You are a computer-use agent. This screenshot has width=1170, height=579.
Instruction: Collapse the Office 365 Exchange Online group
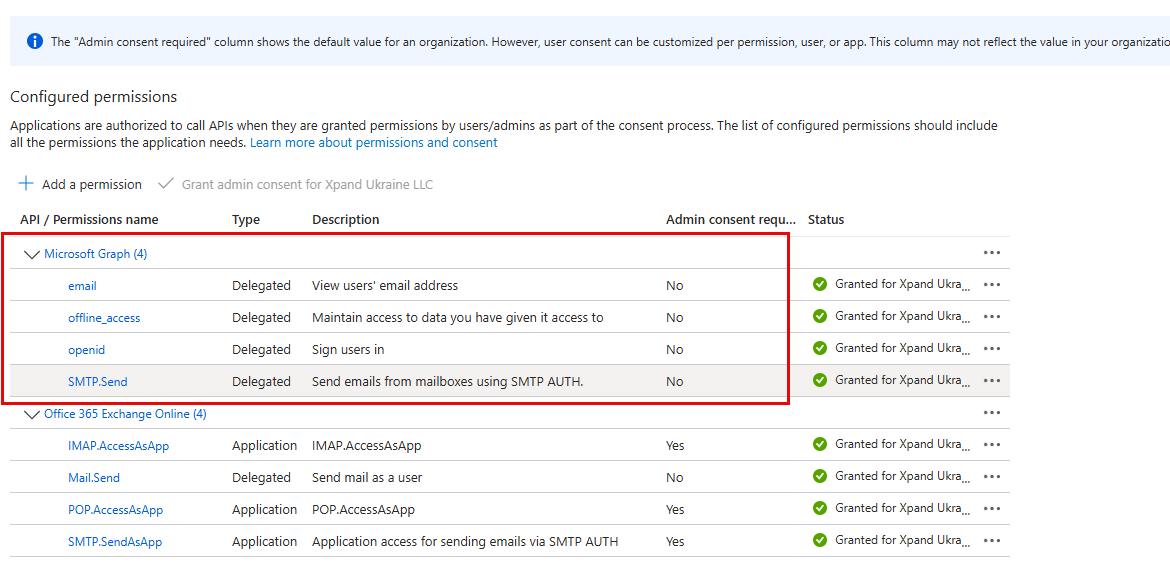(31, 414)
